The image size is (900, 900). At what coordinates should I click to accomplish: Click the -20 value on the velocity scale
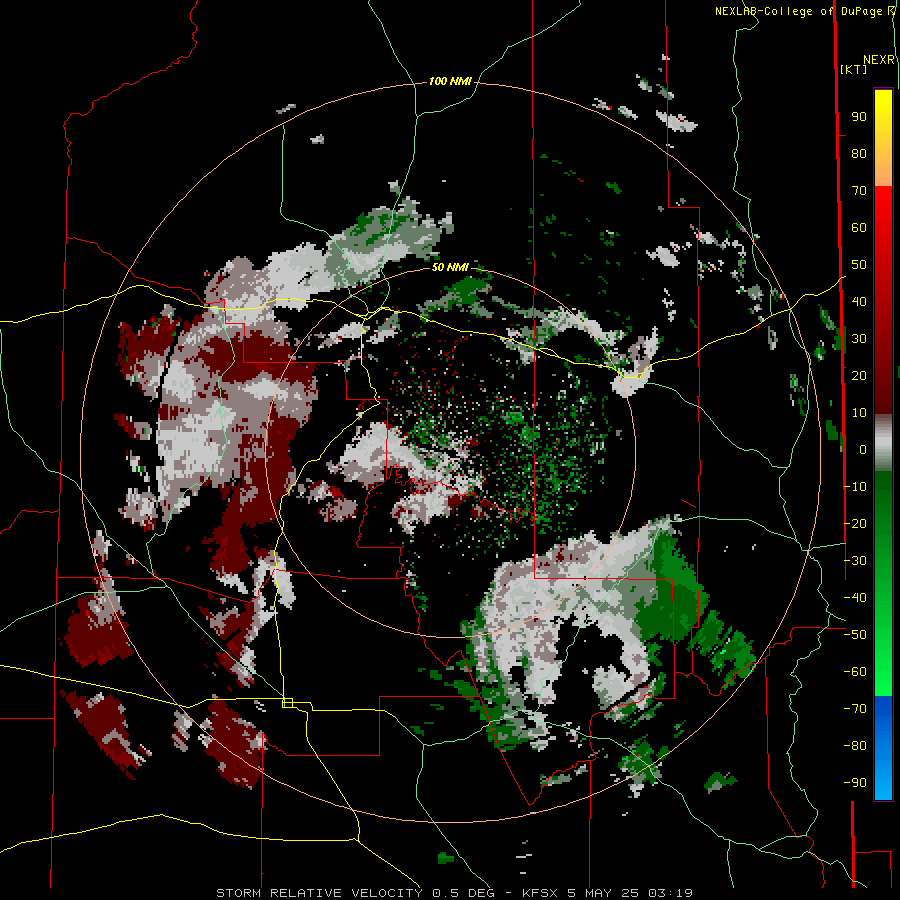point(855,524)
